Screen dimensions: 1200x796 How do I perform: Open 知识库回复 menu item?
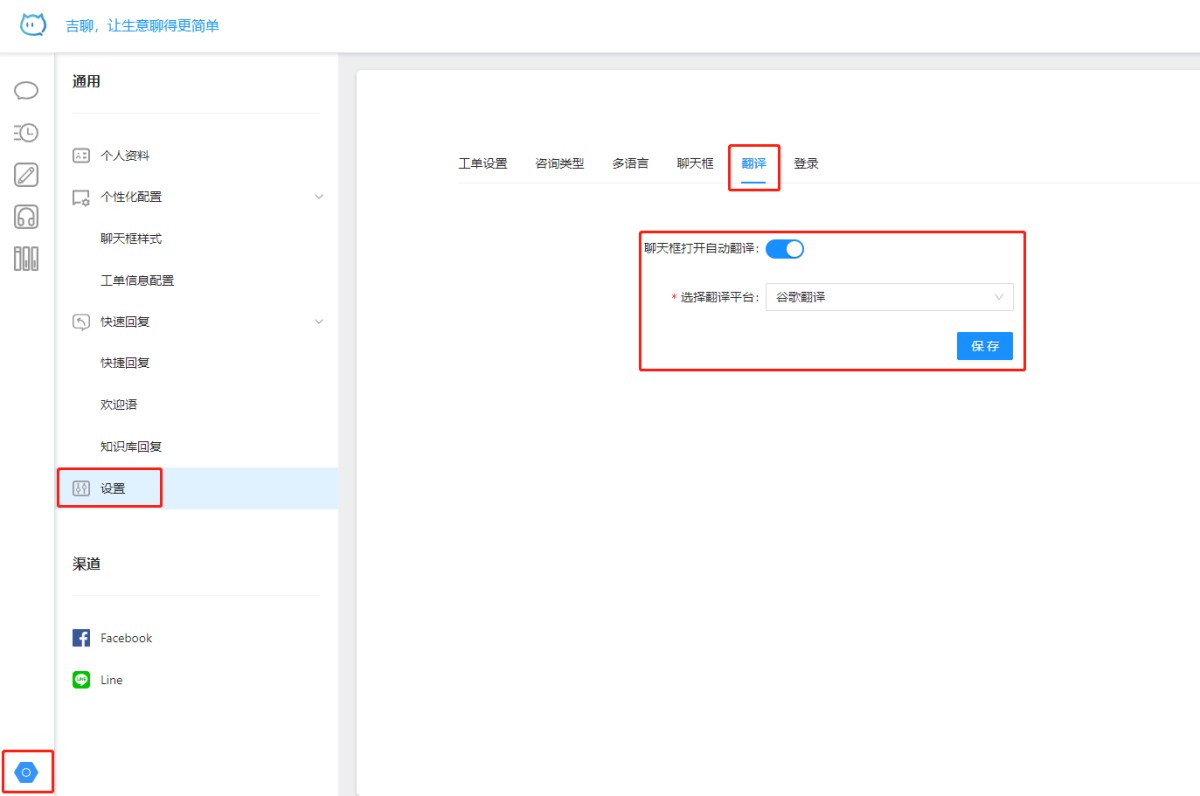click(x=131, y=447)
